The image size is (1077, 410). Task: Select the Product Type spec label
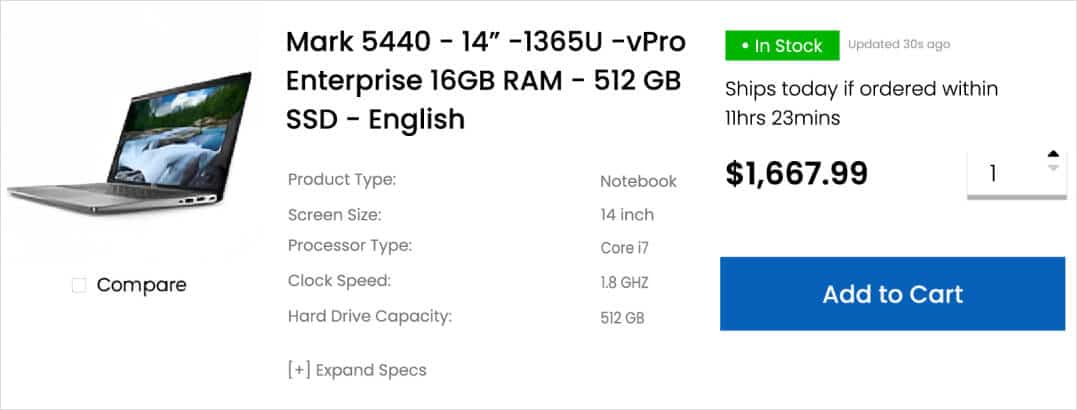(x=342, y=180)
